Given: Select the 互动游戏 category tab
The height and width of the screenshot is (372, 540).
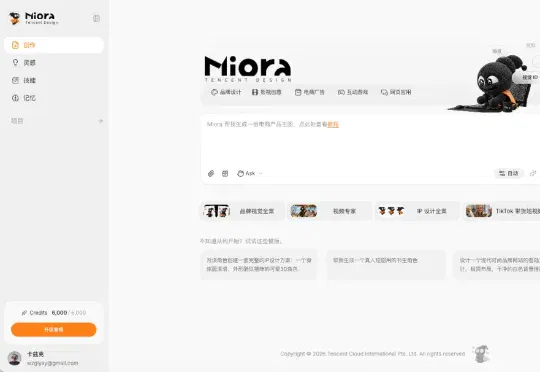Looking at the screenshot, I should click(353, 92).
